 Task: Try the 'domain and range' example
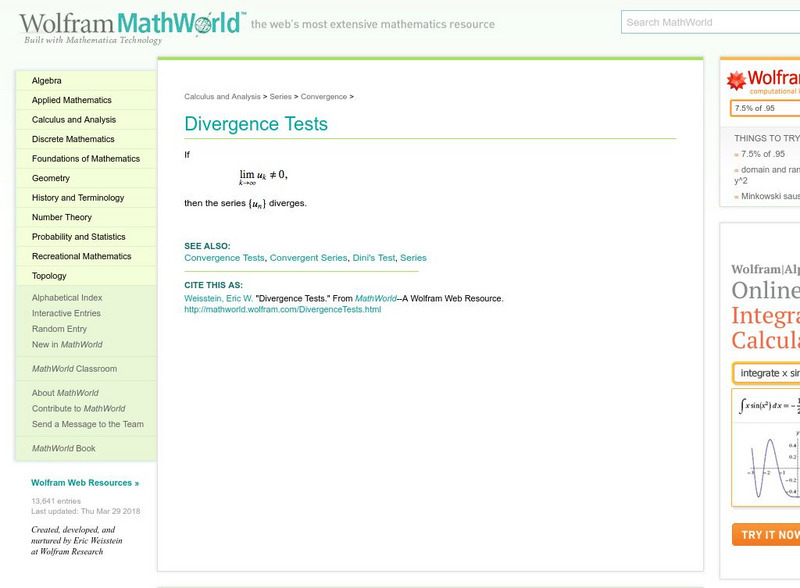pos(767,175)
